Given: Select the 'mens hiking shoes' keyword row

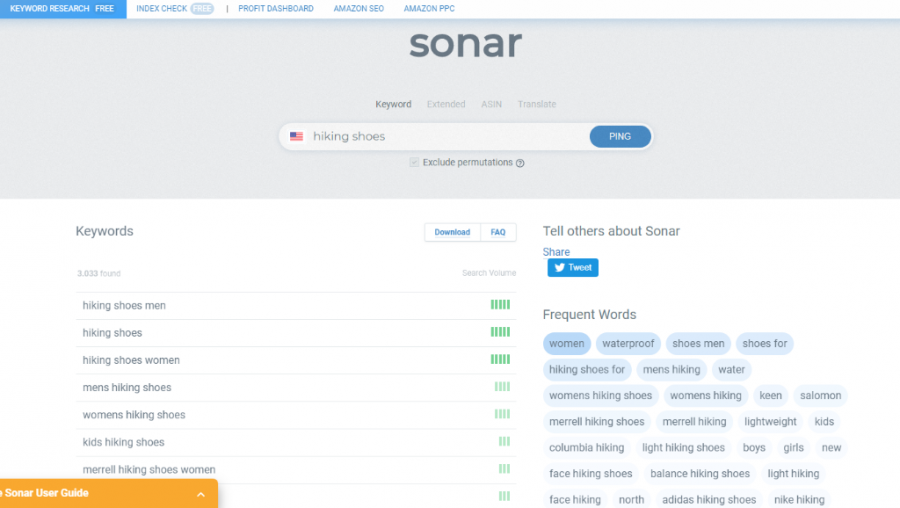Looking at the screenshot, I should click(296, 387).
